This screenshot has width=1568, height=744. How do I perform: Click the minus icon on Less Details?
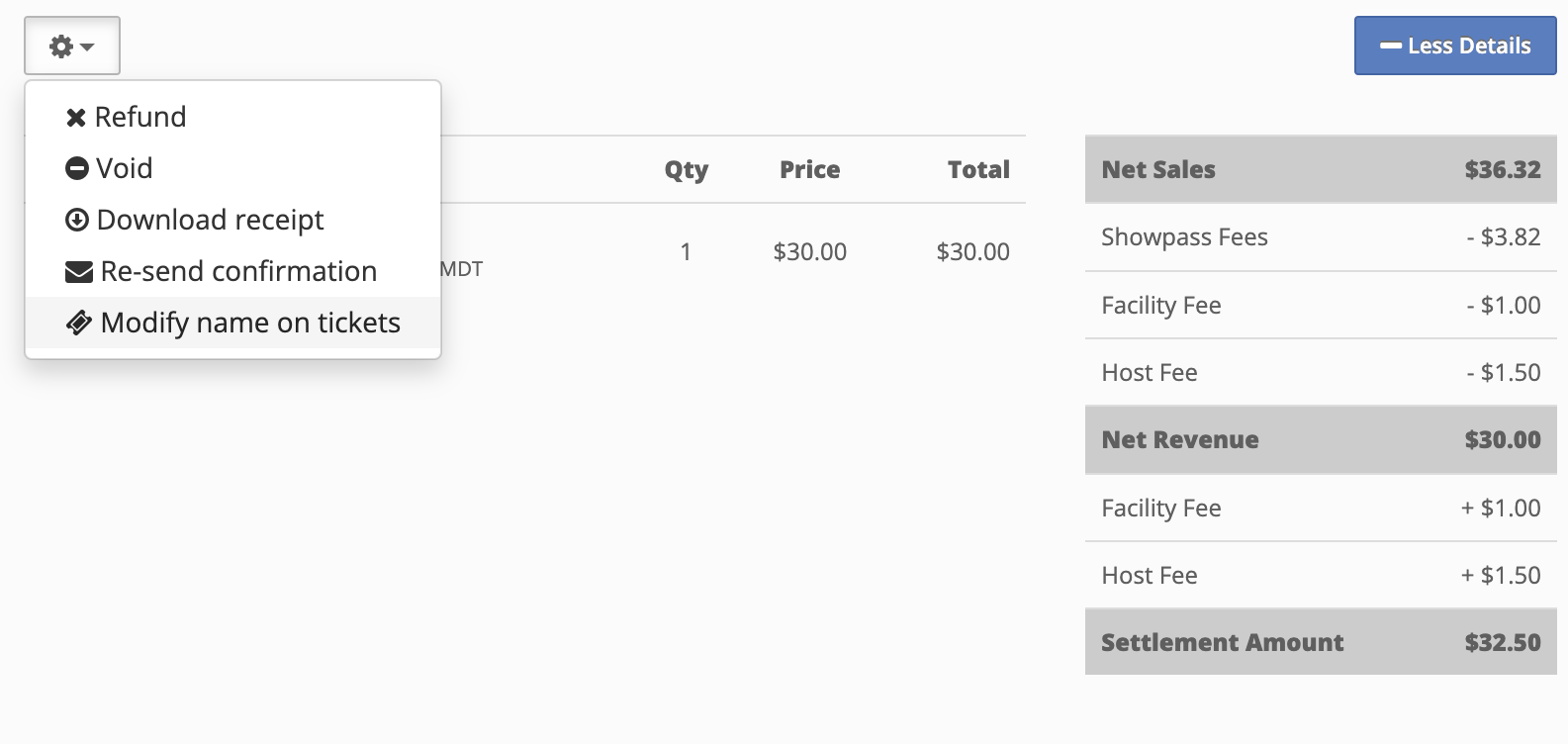pyautogui.click(x=1391, y=46)
